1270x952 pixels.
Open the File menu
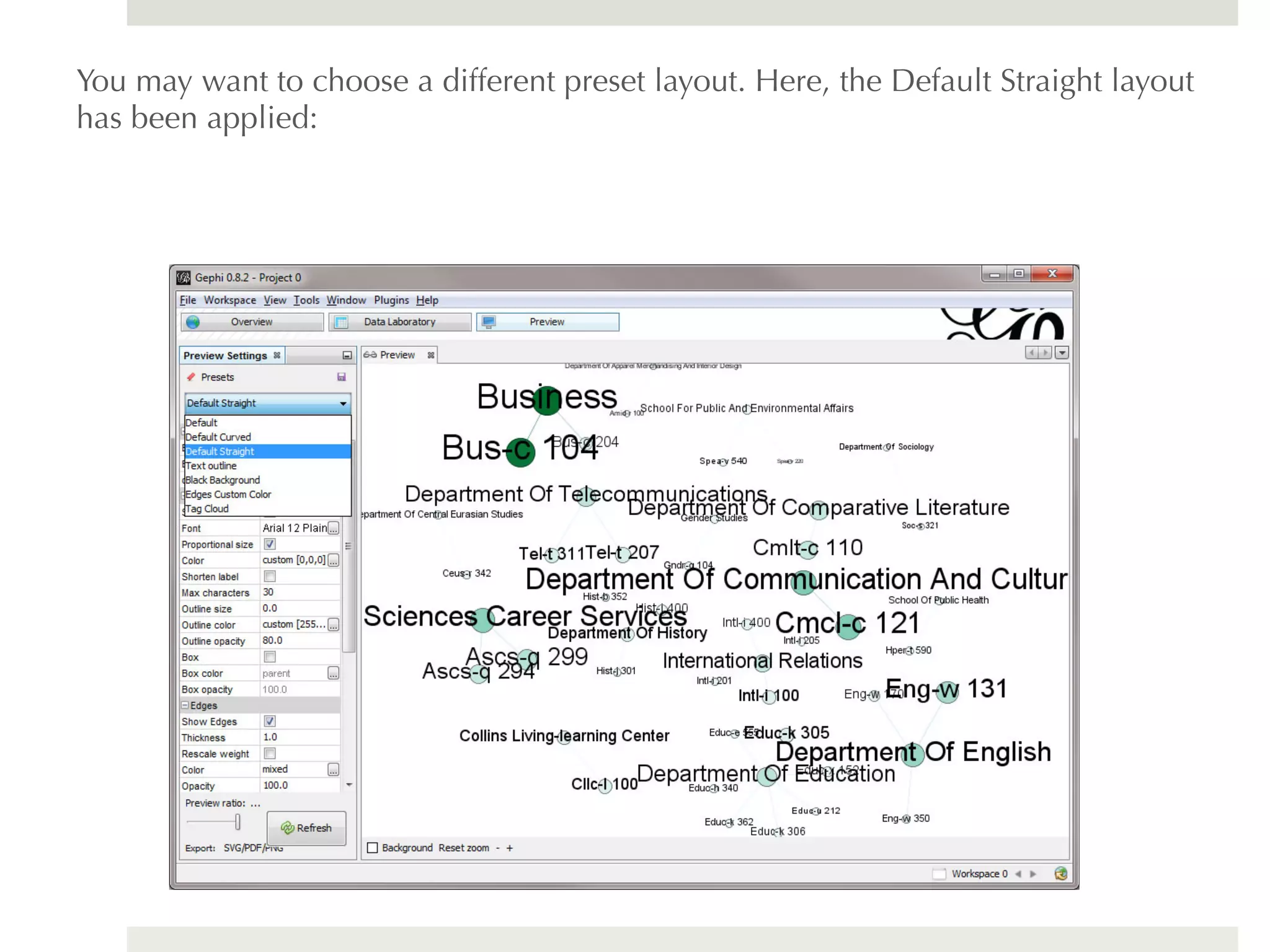tap(188, 300)
